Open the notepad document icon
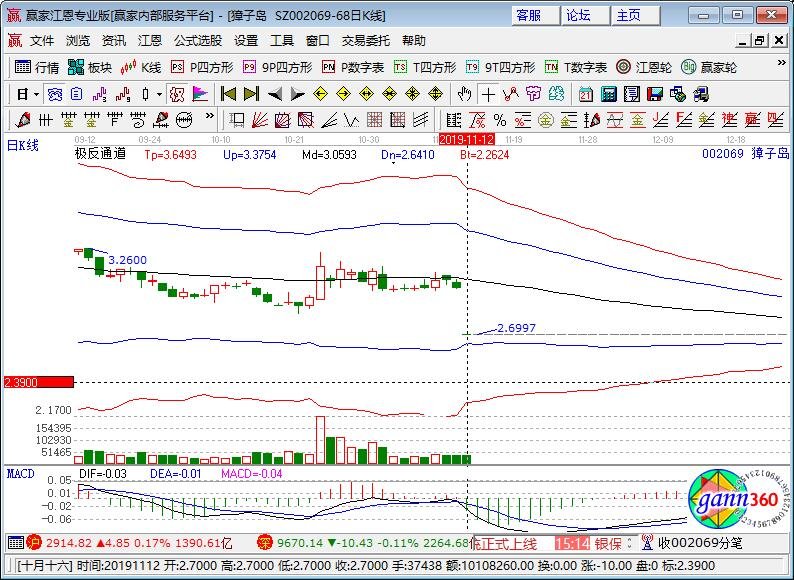This screenshot has width=794, height=580. coord(631,94)
